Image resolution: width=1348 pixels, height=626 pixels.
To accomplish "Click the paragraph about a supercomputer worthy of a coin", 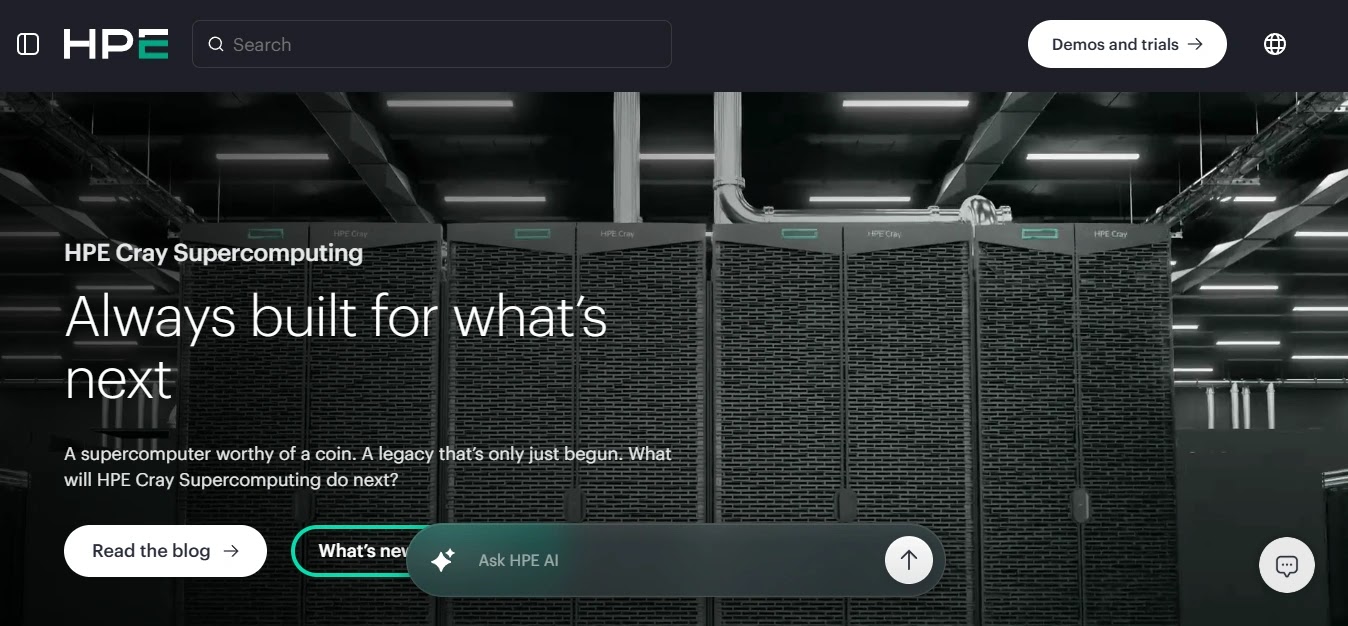I will pyautogui.click(x=368, y=466).
